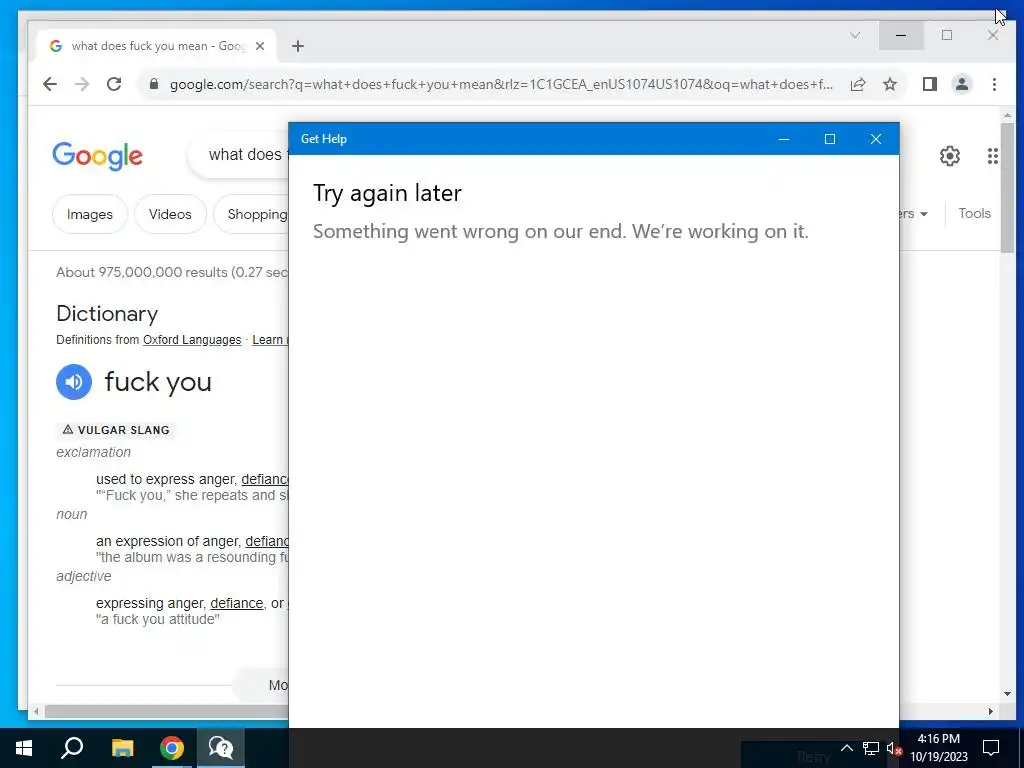Click Chrome vertical scrollbar down arrow

(1007, 694)
